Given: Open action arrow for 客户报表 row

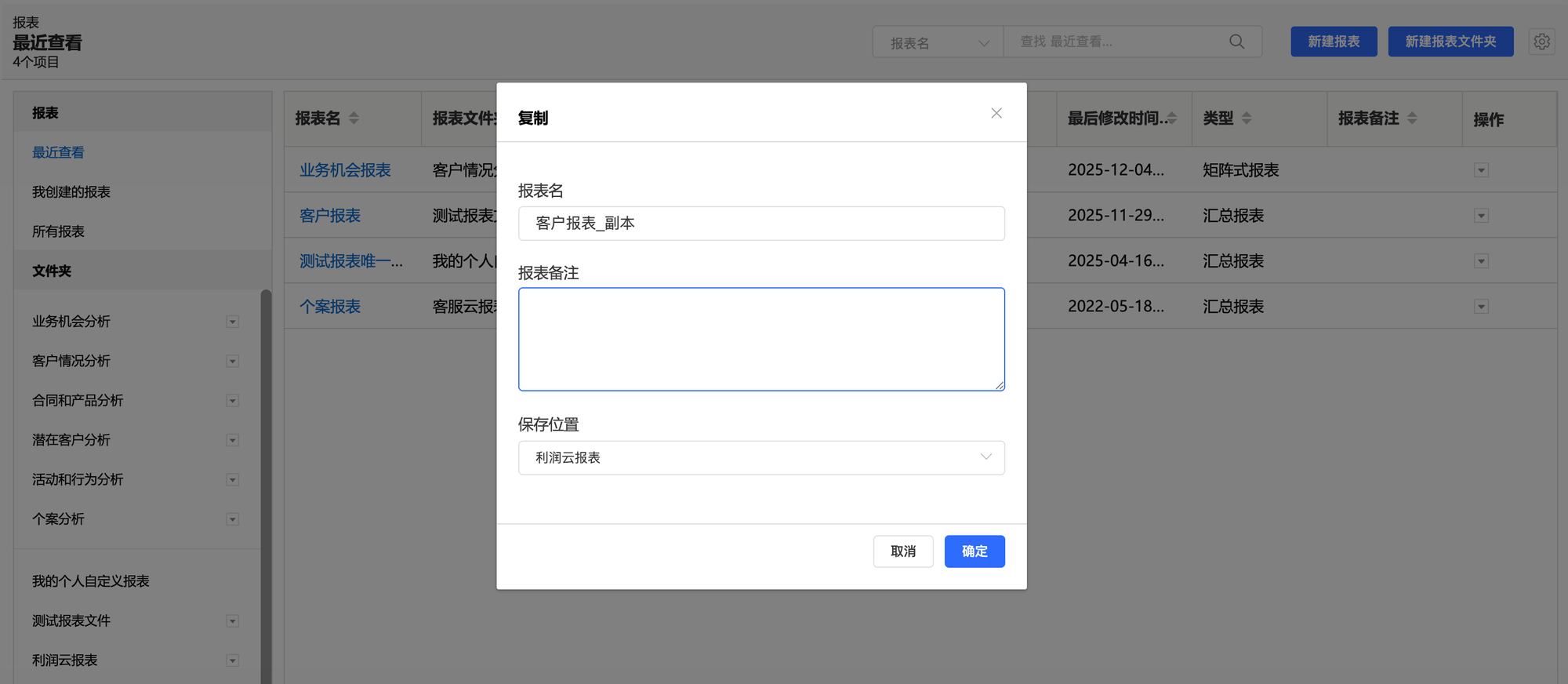Looking at the screenshot, I should click(x=1481, y=216).
